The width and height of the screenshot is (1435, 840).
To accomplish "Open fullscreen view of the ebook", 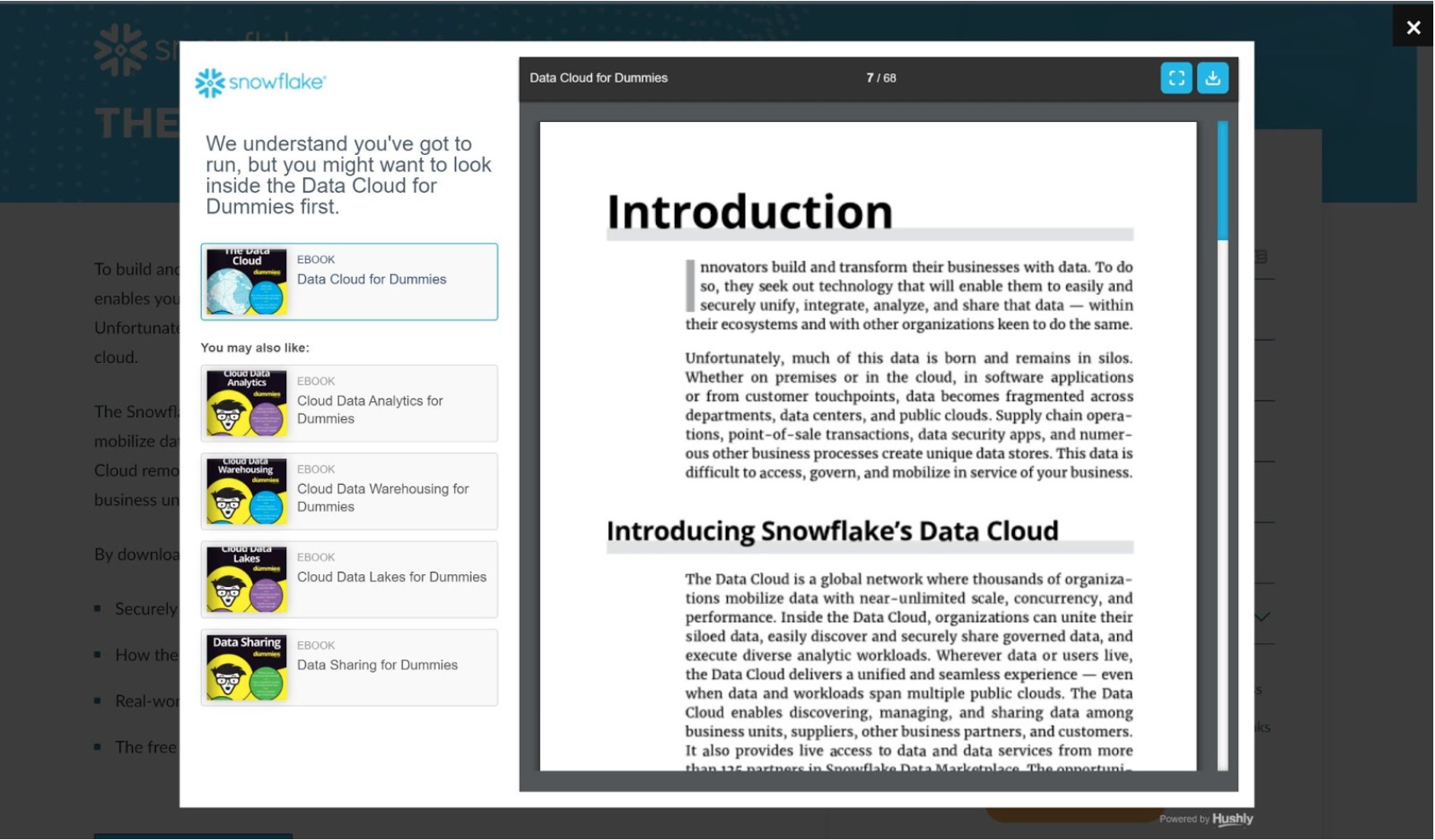I will click(1176, 78).
